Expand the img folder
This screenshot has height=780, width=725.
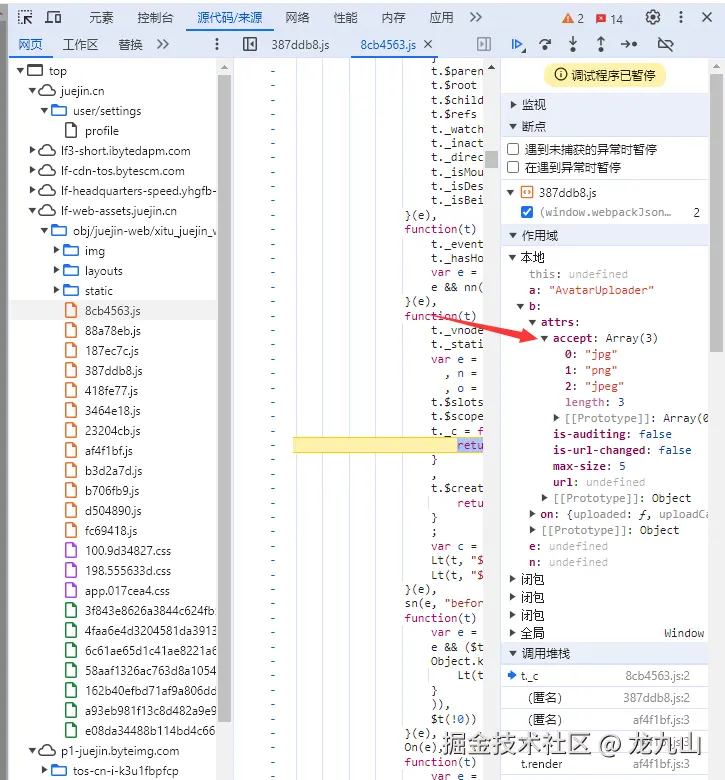pyautogui.click(x=57, y=250)
